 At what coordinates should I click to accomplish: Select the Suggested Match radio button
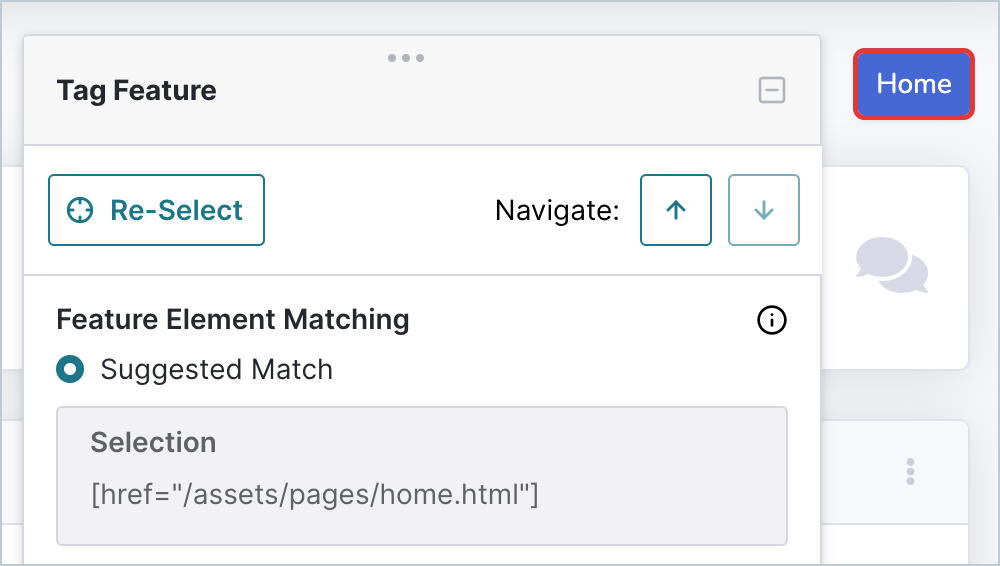[x=70, y=369]
